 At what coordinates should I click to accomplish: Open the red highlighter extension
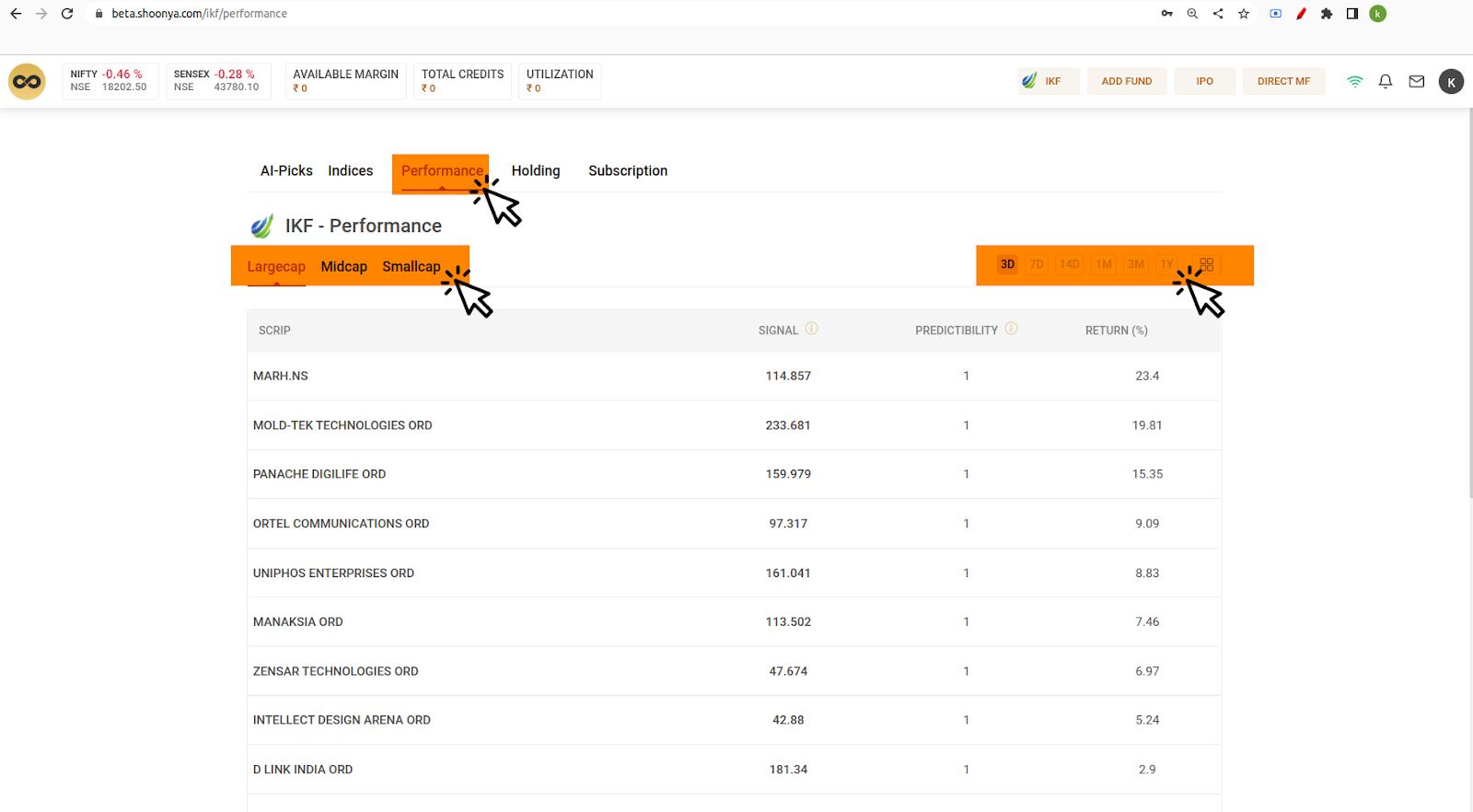coord(1301,14)
